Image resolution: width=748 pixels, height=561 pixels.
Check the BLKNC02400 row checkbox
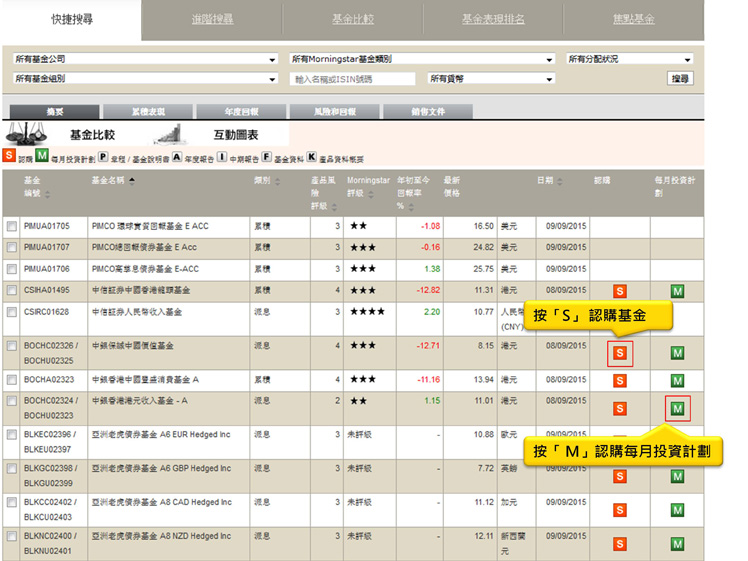click(11, 536)
